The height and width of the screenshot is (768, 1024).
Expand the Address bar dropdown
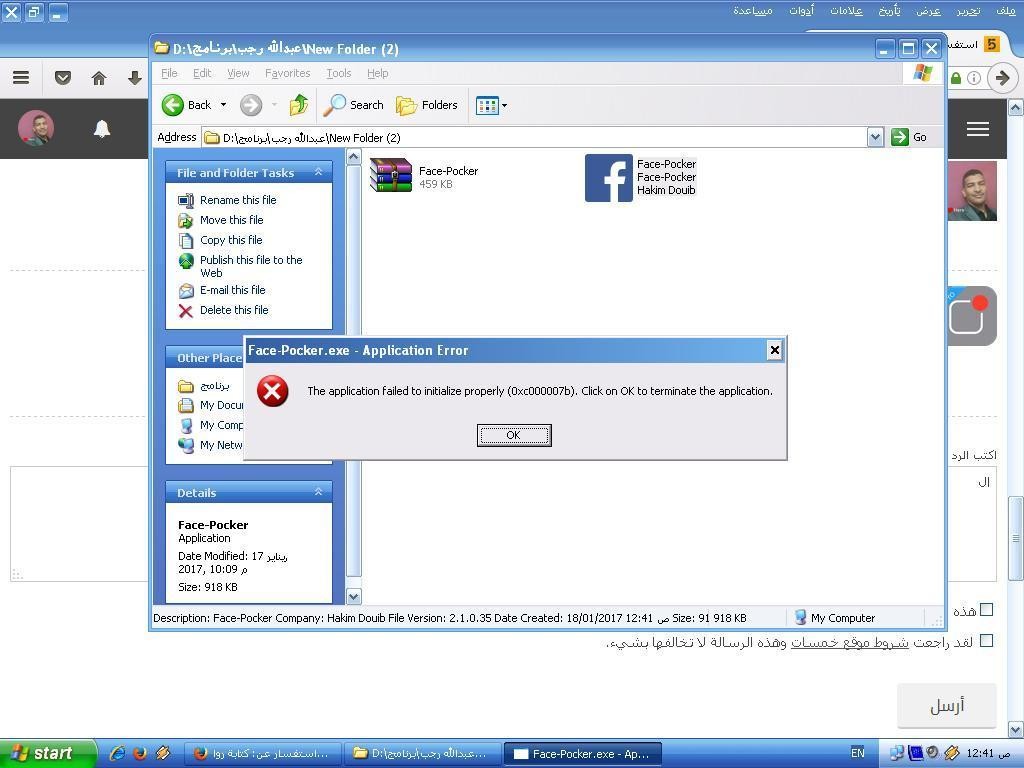[x=875, y=137]
